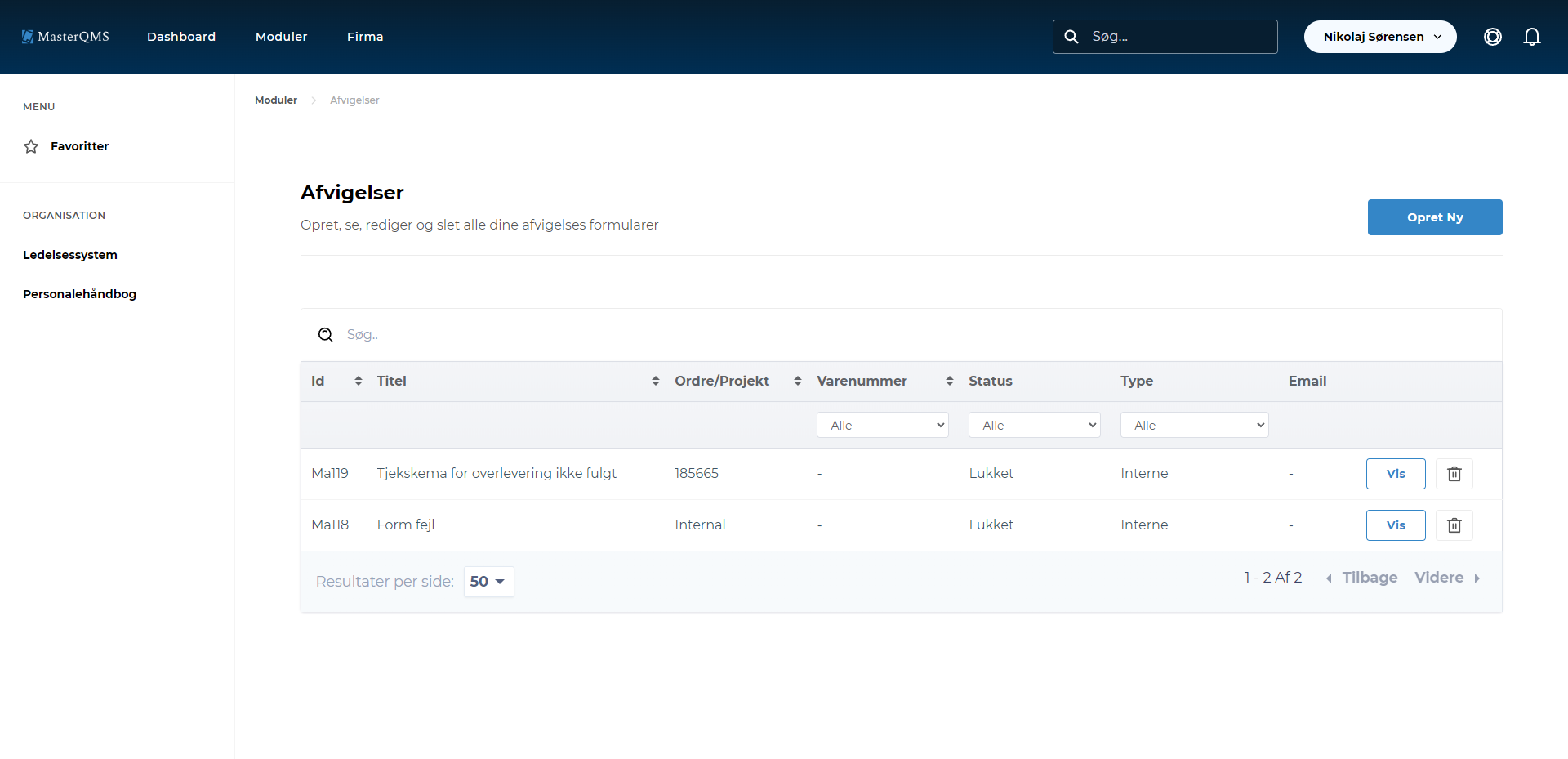Click Vis for Tjekskema for overlevering row
1568x759 pixels.
(x=1395, y=474)
